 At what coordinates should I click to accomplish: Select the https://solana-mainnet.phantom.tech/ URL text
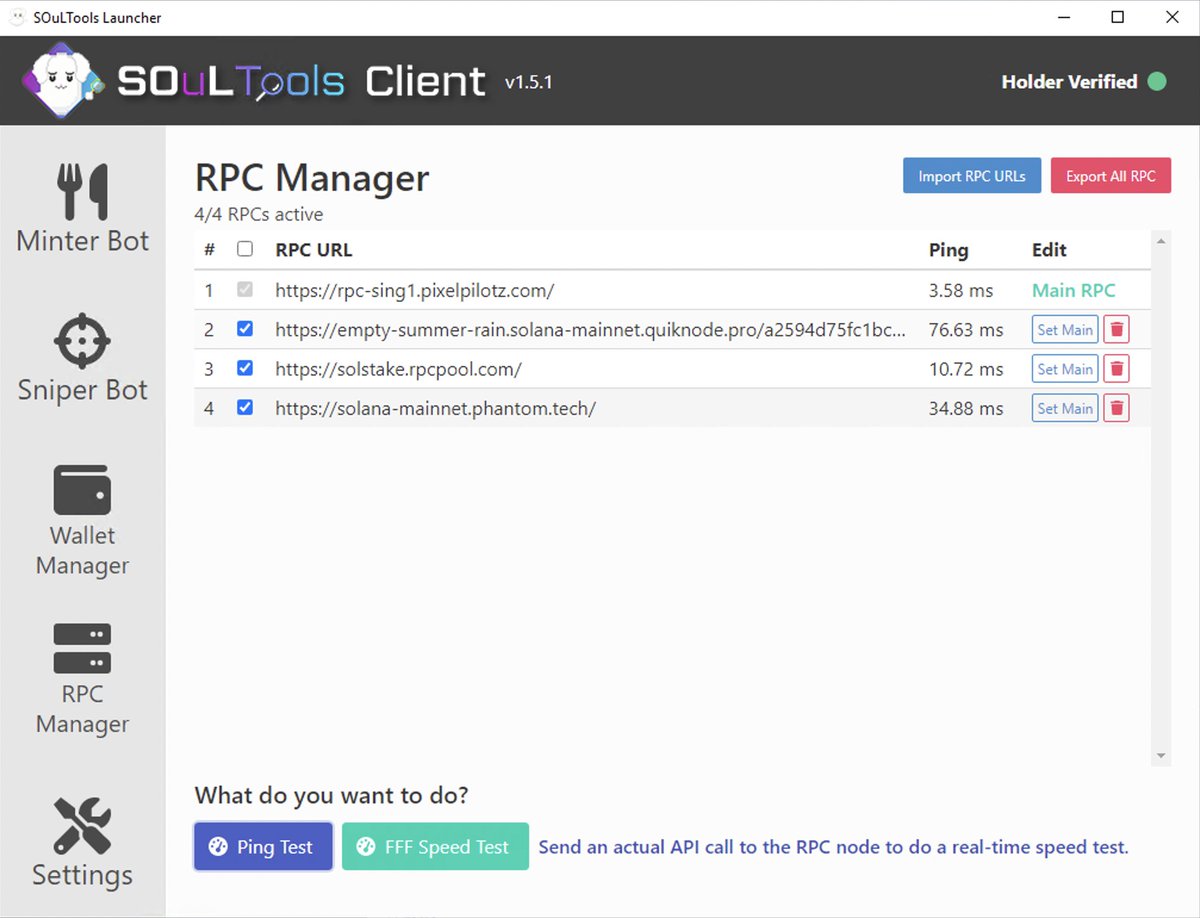point(436,409)
